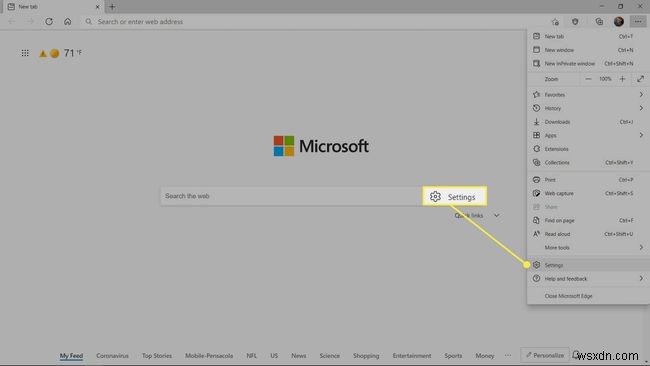Open a new tab with plus button

(x=112, y=7)
